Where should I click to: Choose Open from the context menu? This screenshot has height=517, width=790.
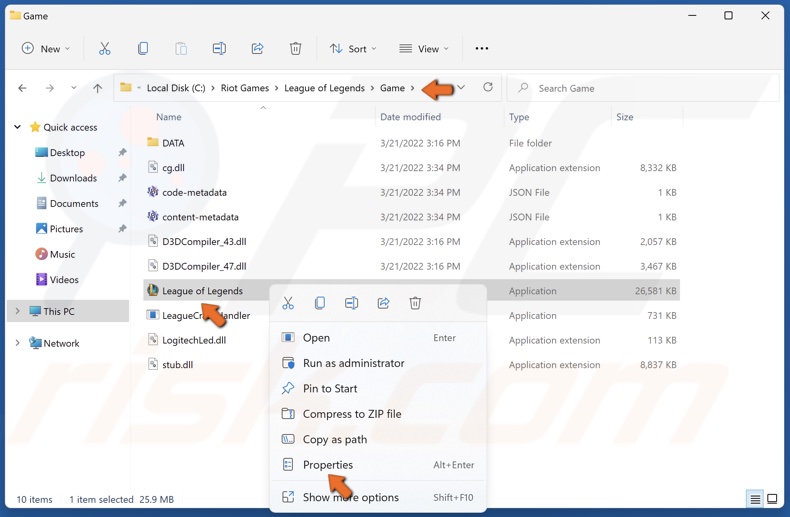[x=378, y=338]
